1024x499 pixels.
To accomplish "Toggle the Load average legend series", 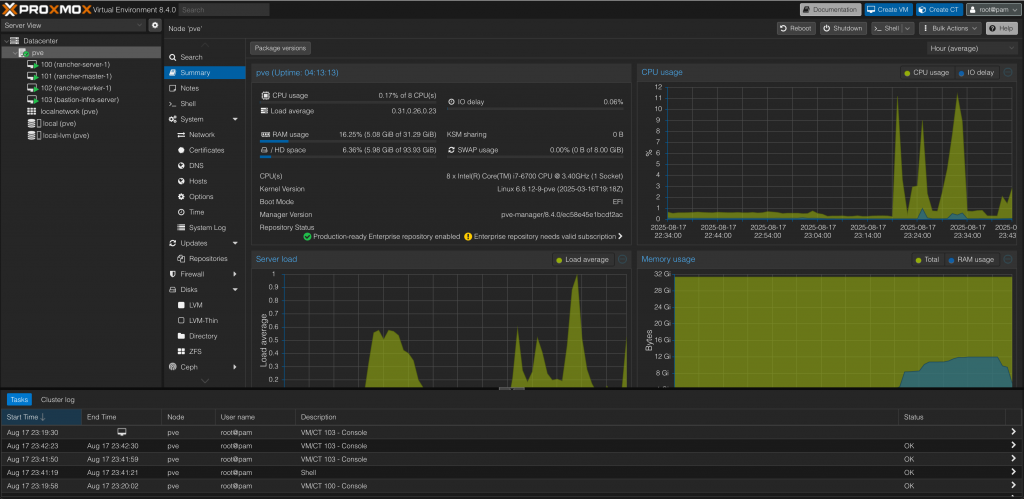I will [x=583, y=260].
